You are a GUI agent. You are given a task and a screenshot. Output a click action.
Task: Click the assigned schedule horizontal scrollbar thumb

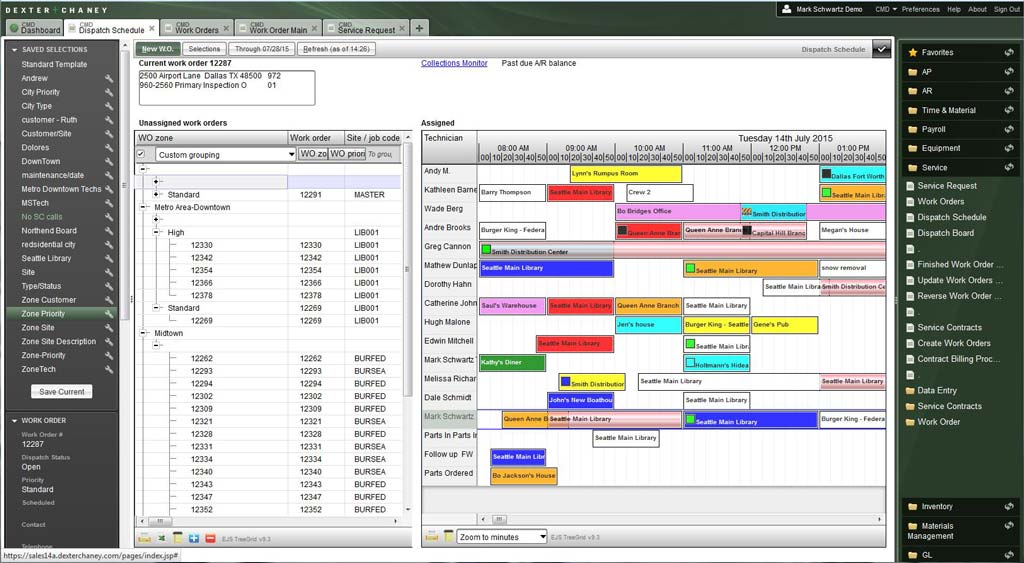(x=499, y=520)
